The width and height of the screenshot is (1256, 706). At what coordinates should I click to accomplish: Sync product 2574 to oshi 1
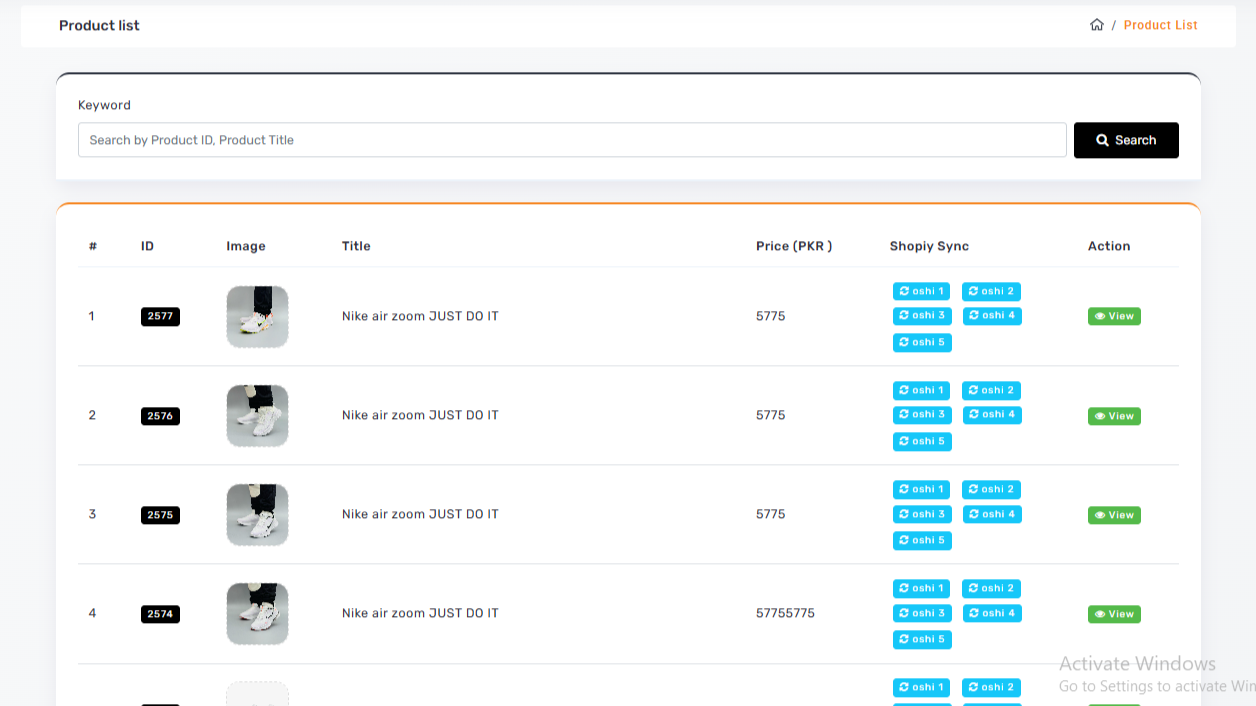click(x=922, y=588)
